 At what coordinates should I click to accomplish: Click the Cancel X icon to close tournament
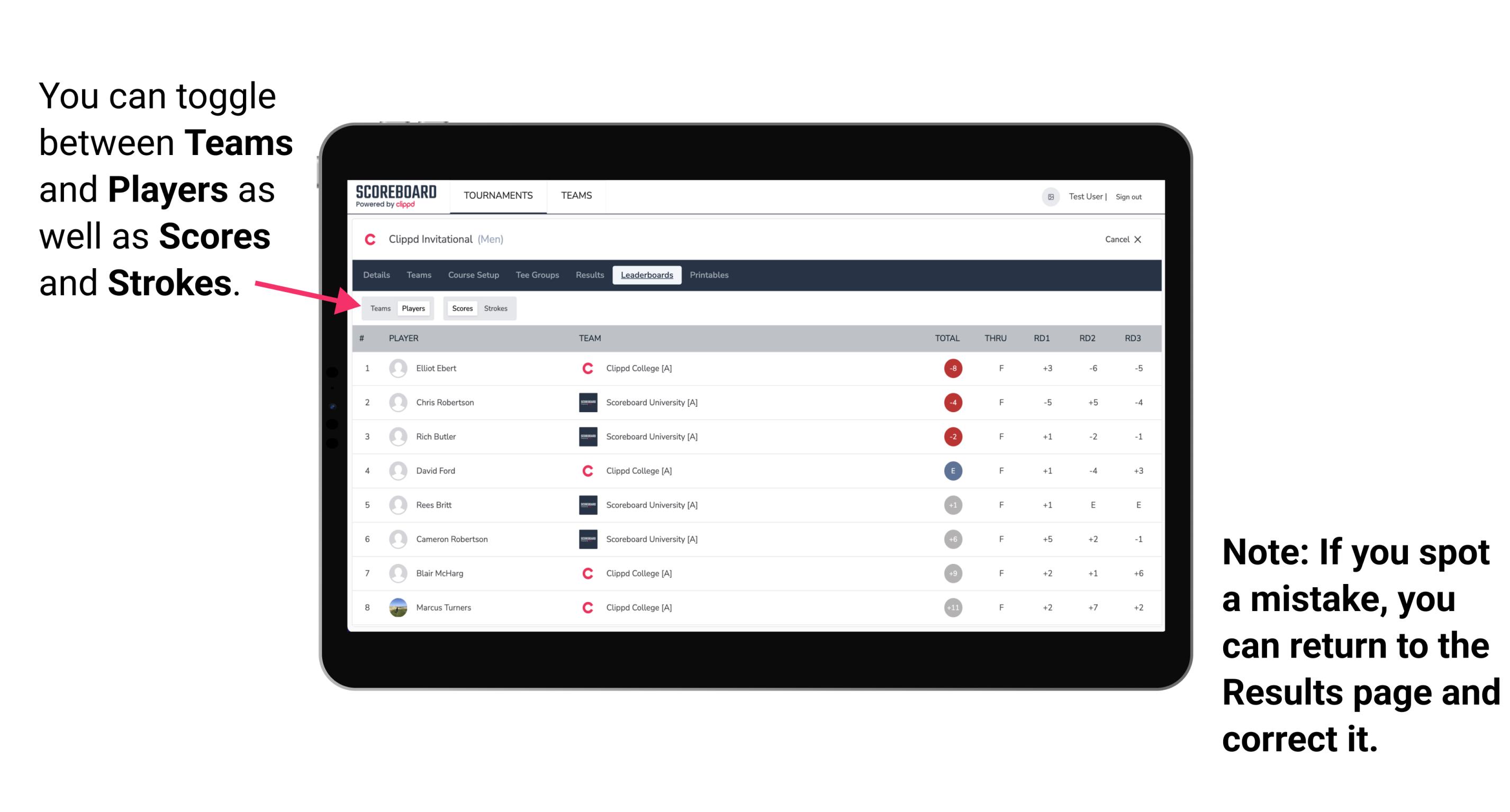1121,240
